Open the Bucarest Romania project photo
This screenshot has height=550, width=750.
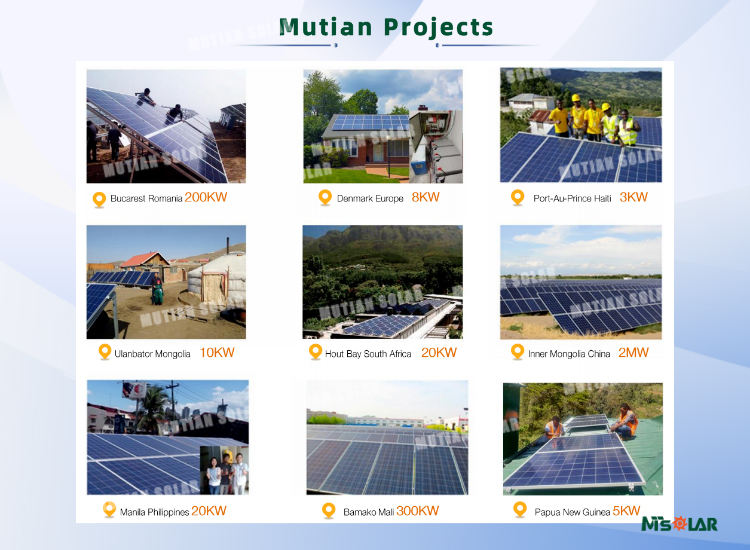[x=166, y=126]
